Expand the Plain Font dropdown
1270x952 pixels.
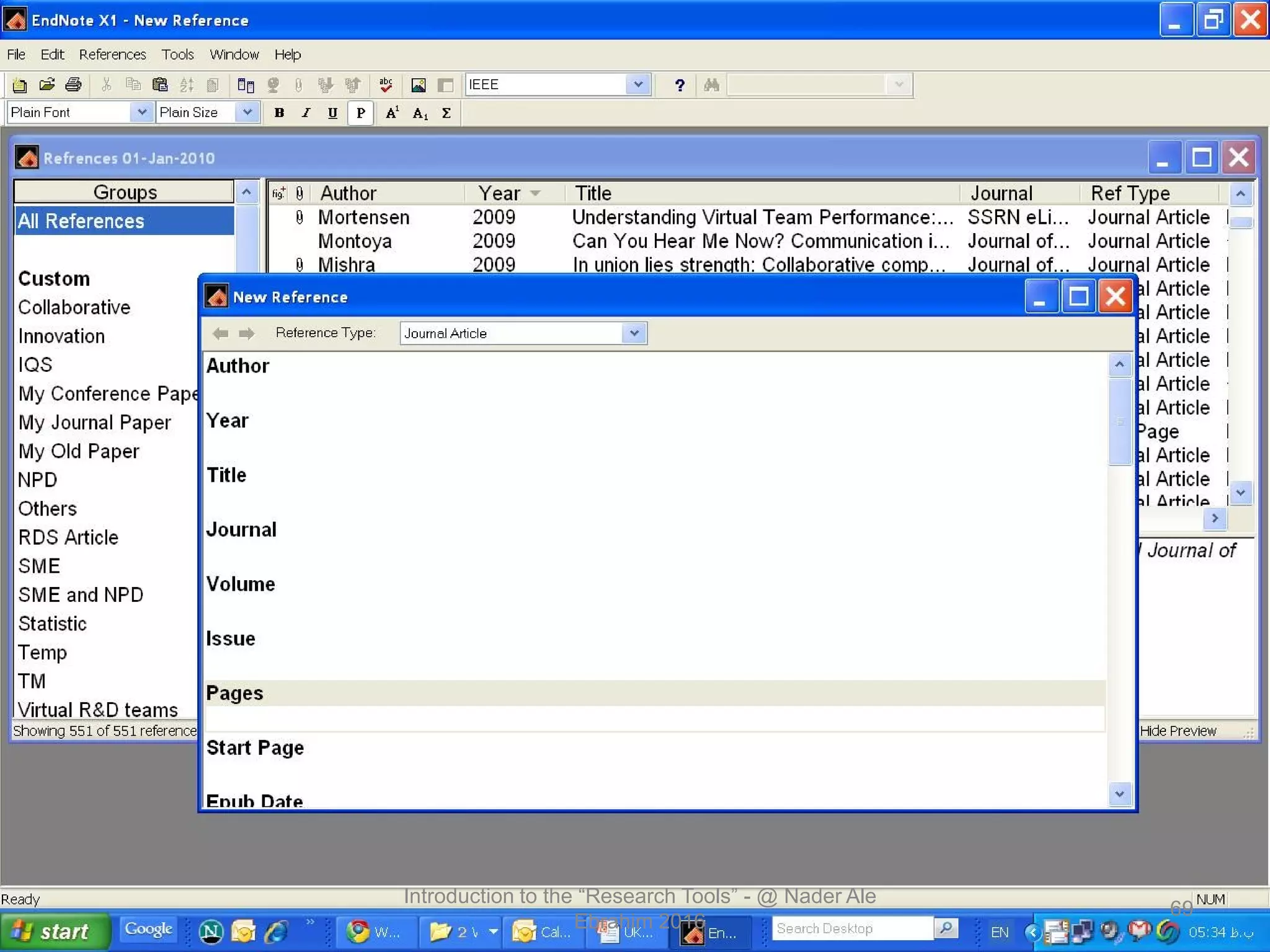141,113
